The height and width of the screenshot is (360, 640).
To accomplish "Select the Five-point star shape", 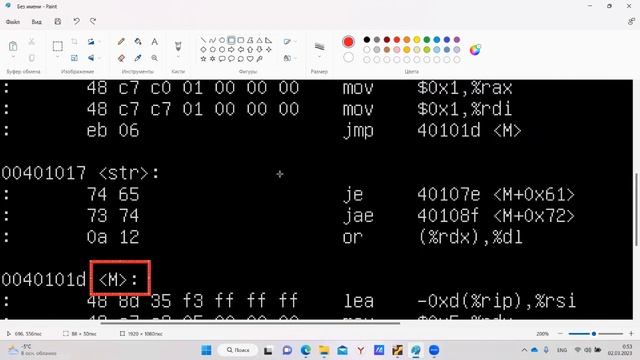I will point(203,59).
